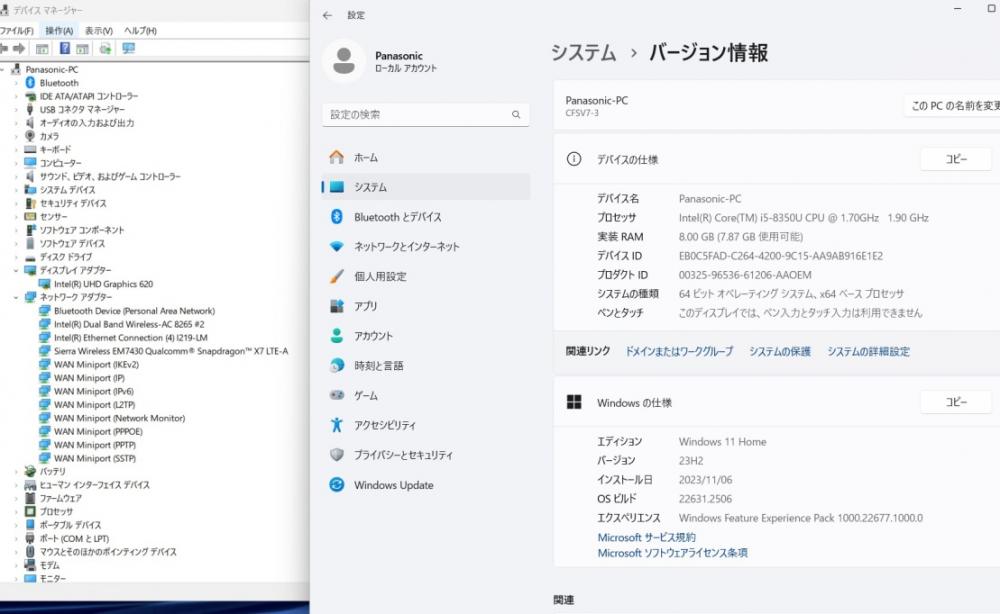The image size is (1000, 614).
Task: Open ネットワークとインターネット settings
Action: point(426,247)
